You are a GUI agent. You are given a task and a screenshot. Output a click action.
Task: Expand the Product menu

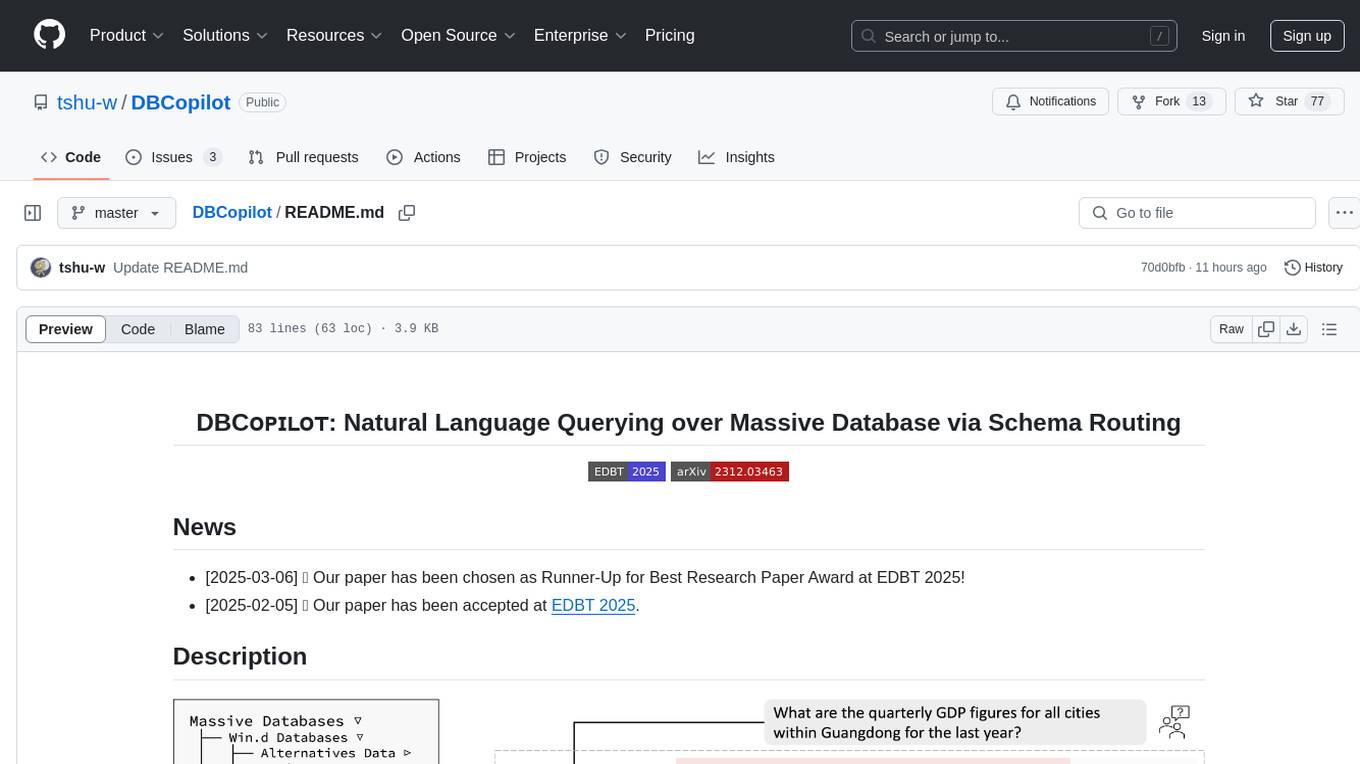pos(127,35)
